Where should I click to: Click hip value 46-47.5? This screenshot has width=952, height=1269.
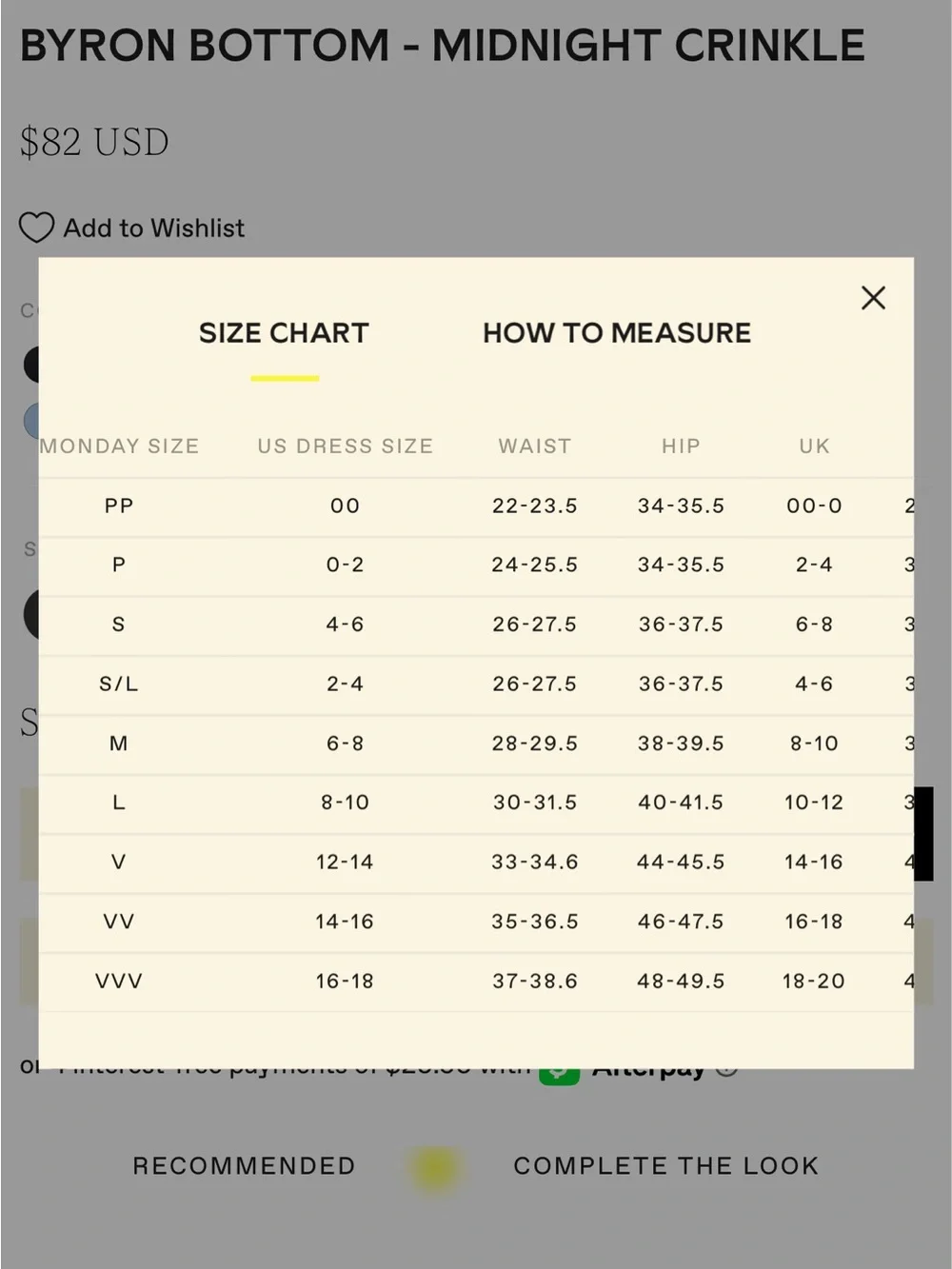(682, 922)
